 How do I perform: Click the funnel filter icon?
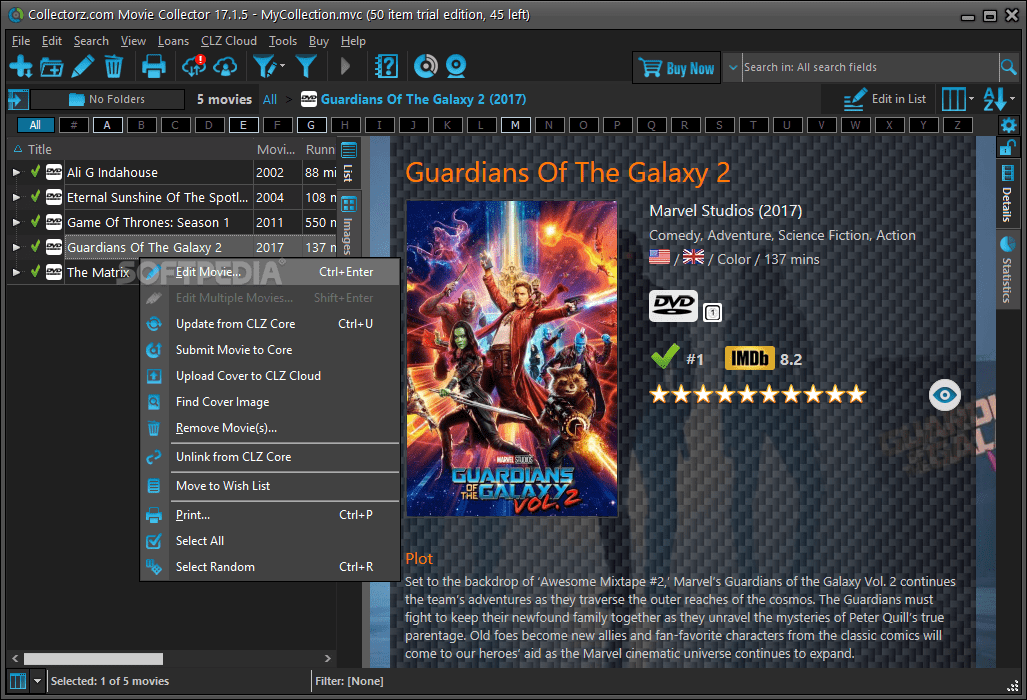tap(306, 67)
